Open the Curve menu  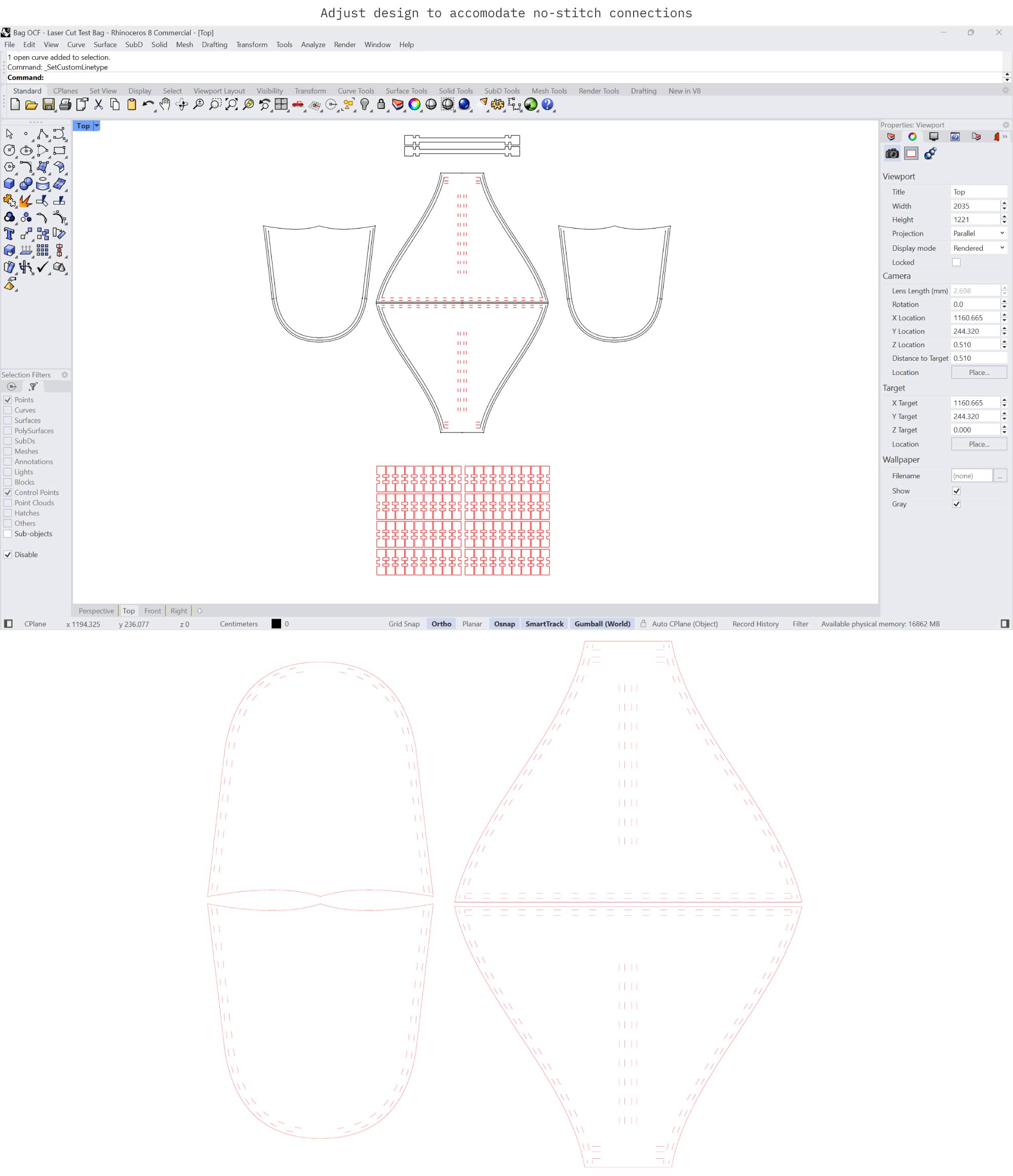coord(75,44)
